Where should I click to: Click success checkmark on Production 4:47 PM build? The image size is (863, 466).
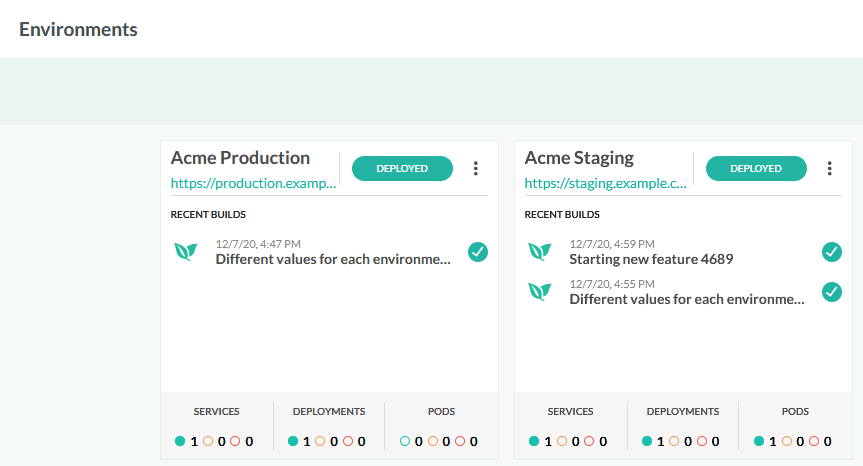[478, 252]
